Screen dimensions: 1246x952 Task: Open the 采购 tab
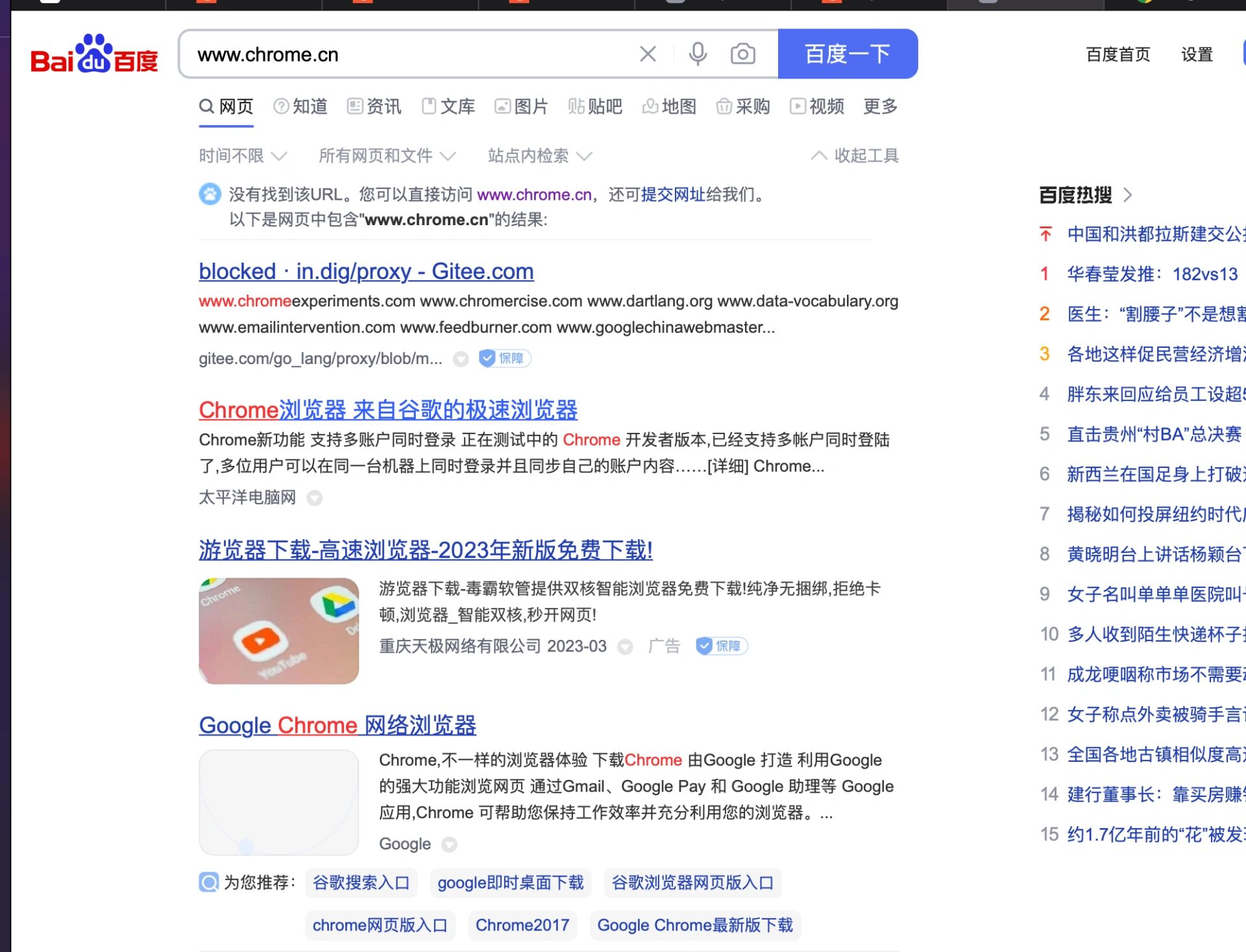pos(743,106)
